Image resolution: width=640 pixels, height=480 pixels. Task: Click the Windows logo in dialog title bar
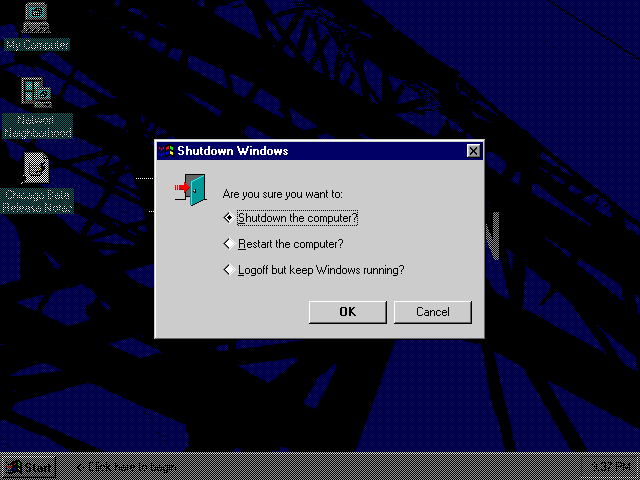point(167,151)
